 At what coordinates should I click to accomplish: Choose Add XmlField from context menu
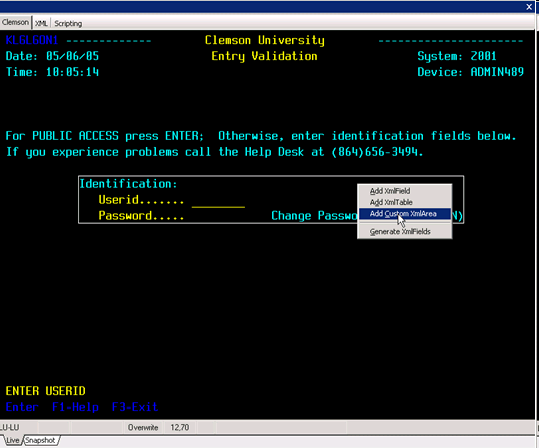tap(405, 191)
